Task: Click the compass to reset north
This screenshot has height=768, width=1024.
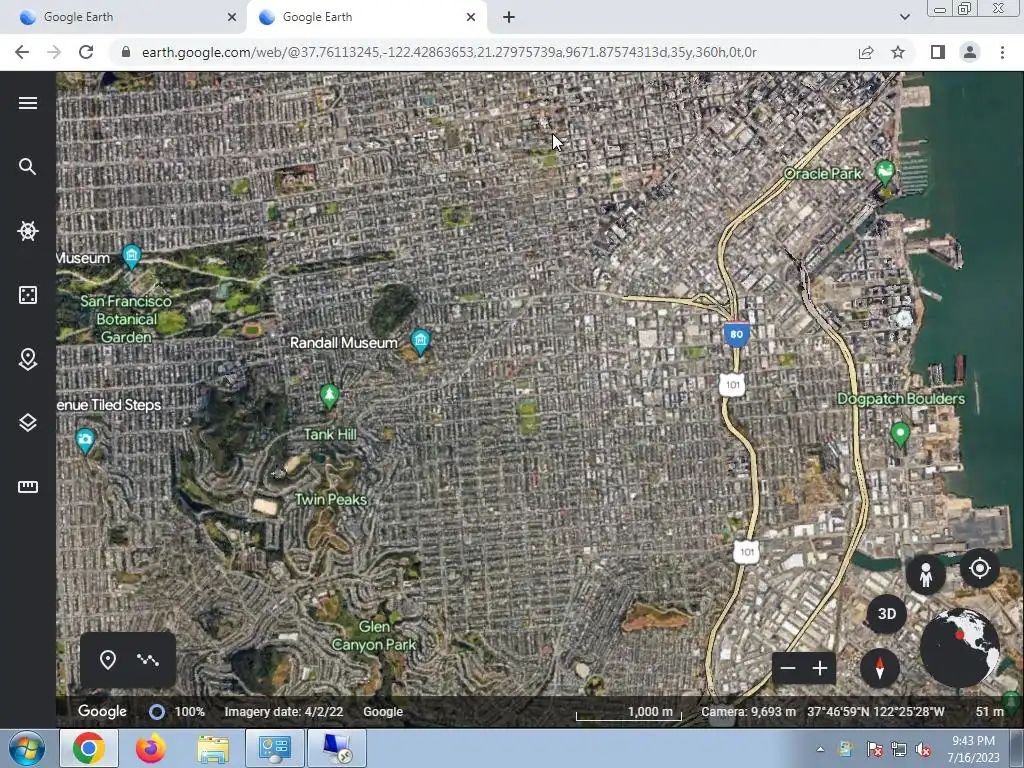Action: tap(880, 668)
